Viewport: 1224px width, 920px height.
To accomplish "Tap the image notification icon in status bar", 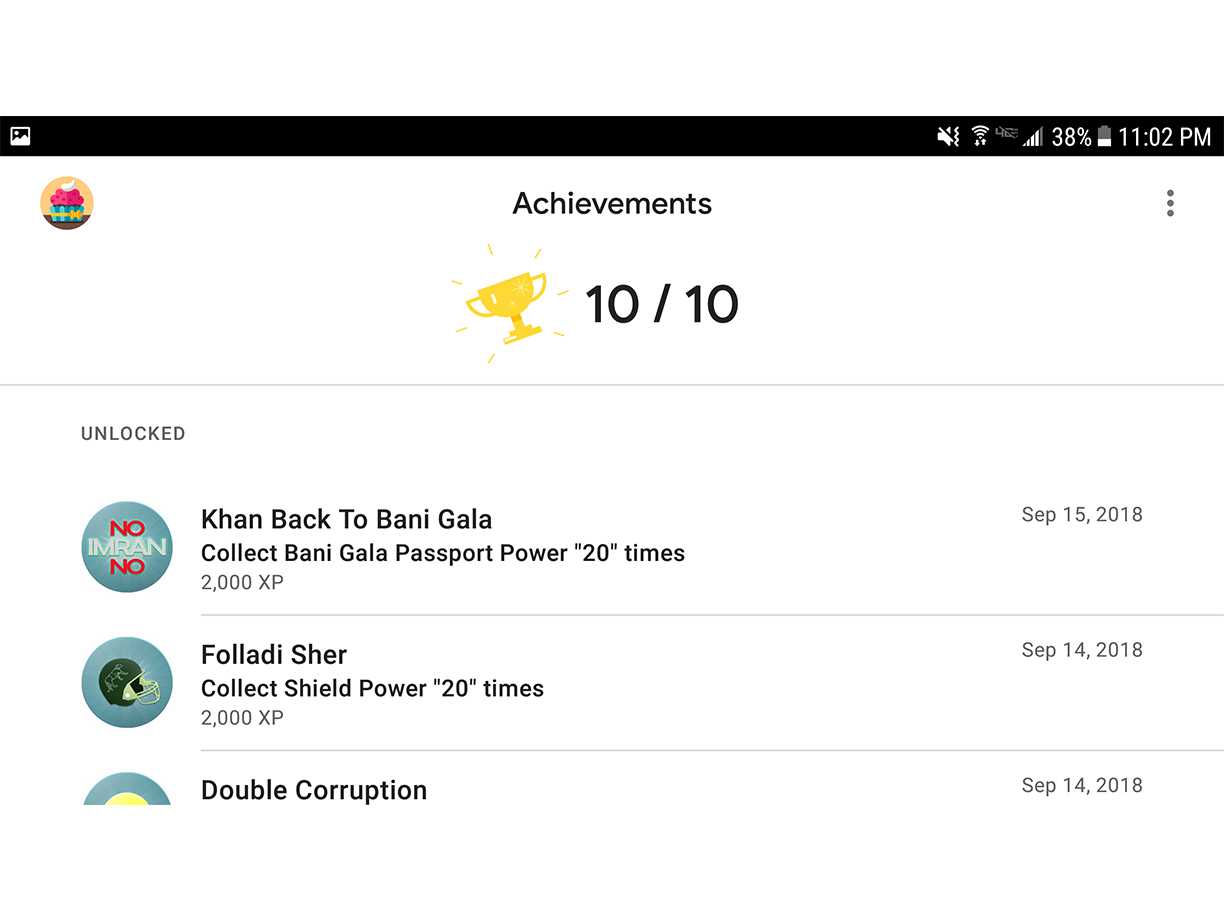I will pyautogui.click(x=20, y=137).
